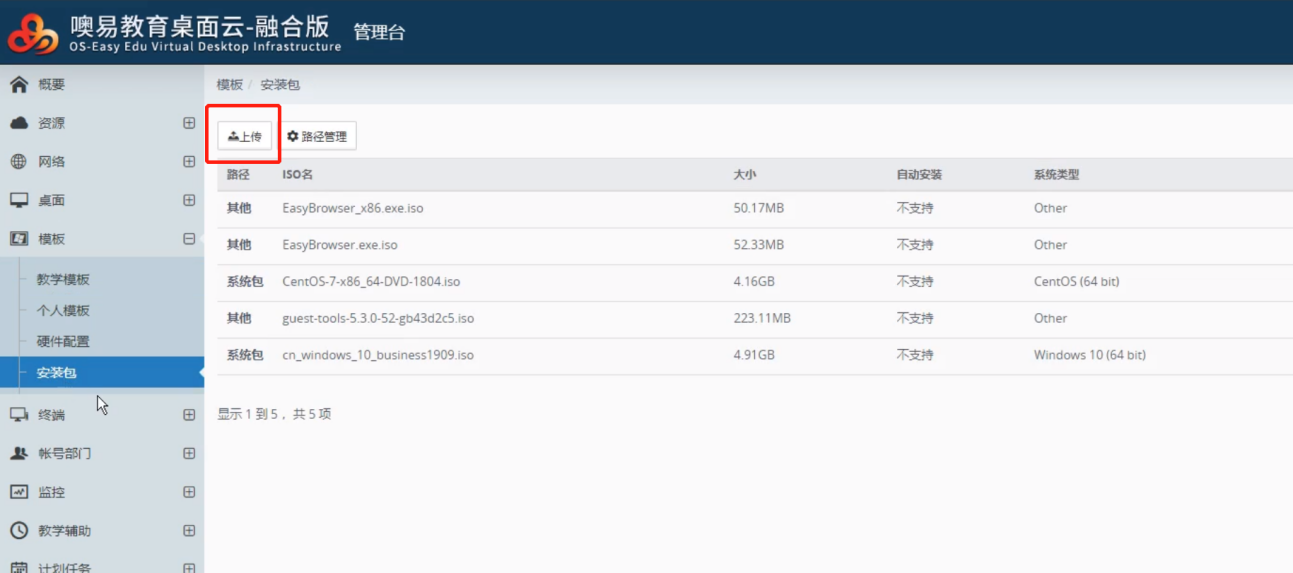
Task: Click the 上传 upload button
Action: tap(245, 136)
